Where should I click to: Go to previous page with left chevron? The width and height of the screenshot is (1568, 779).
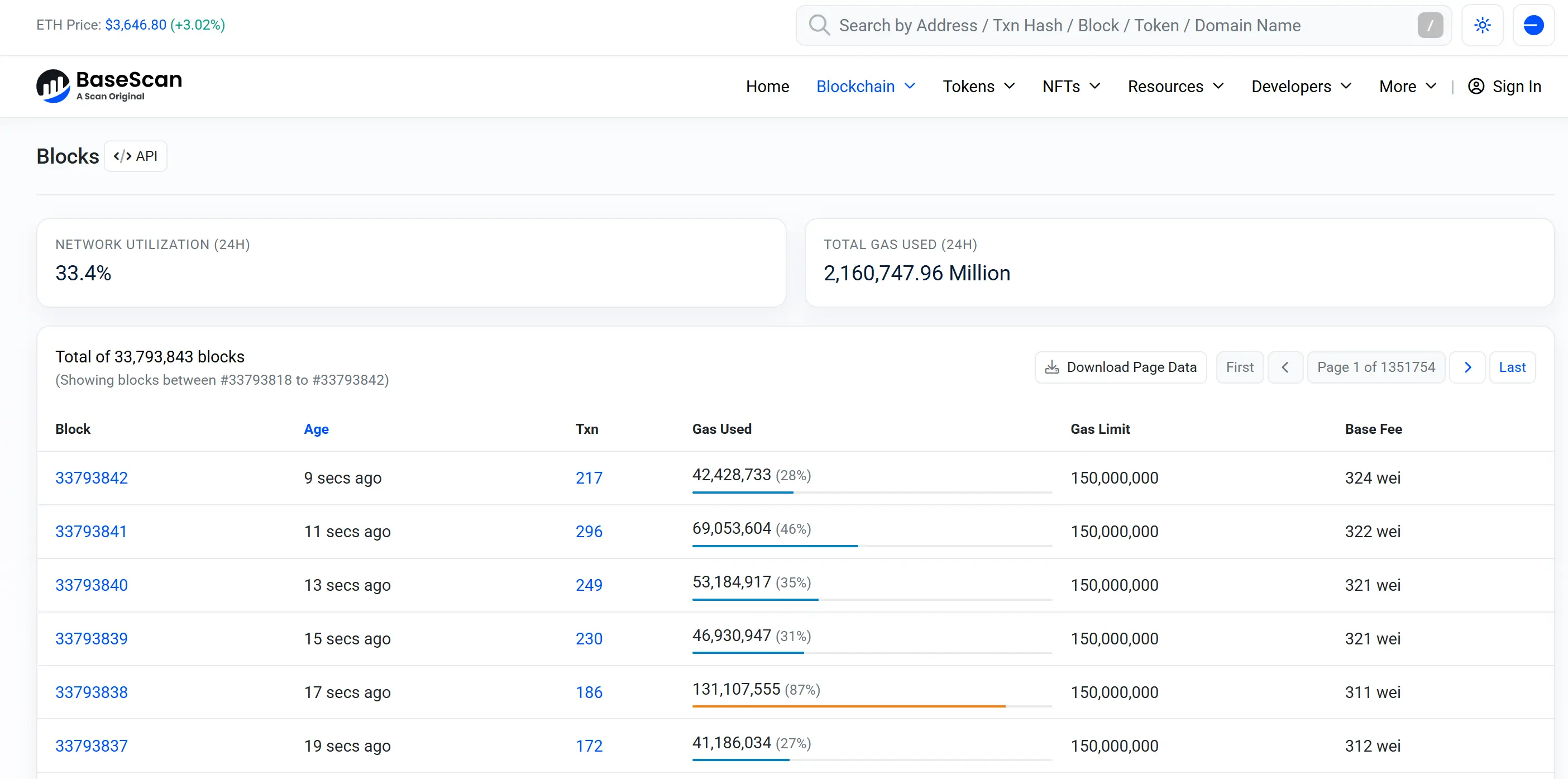(1285, 367)
